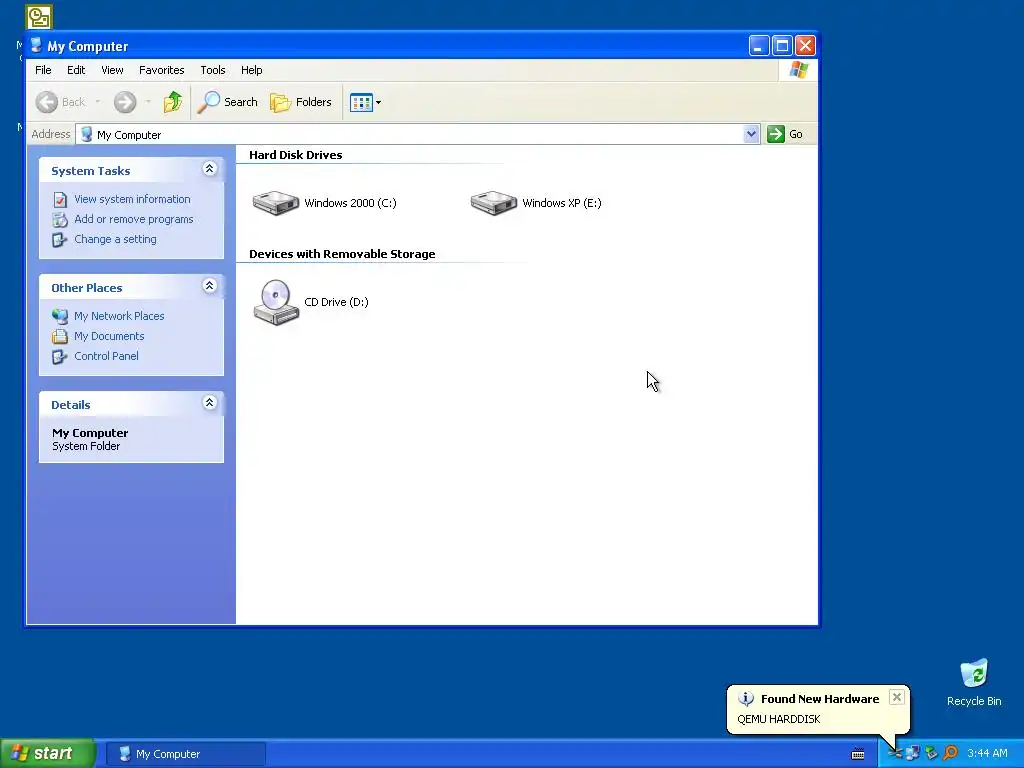This screenshot has width=1024, height=768.
Task: Maximize the My Computer window
Action: [x=782, y=46]
